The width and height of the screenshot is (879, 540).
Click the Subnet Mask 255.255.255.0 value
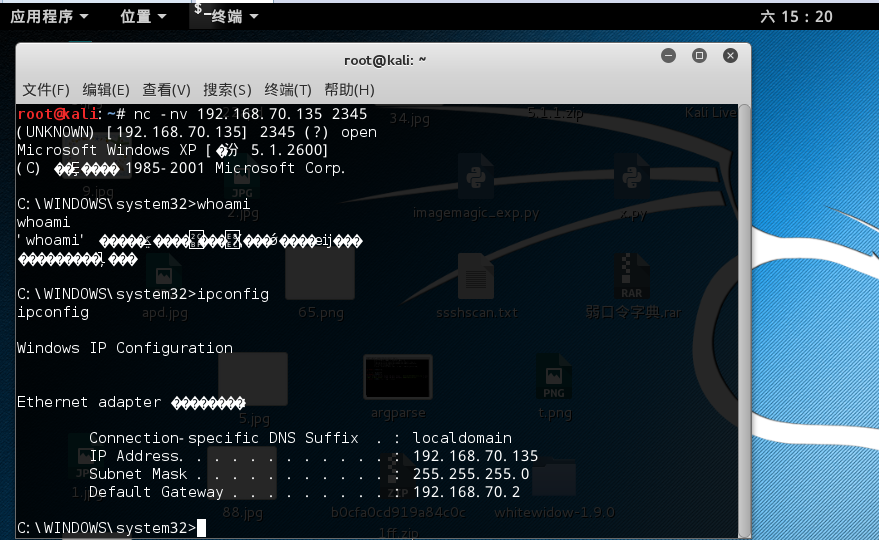pos(471,474)
